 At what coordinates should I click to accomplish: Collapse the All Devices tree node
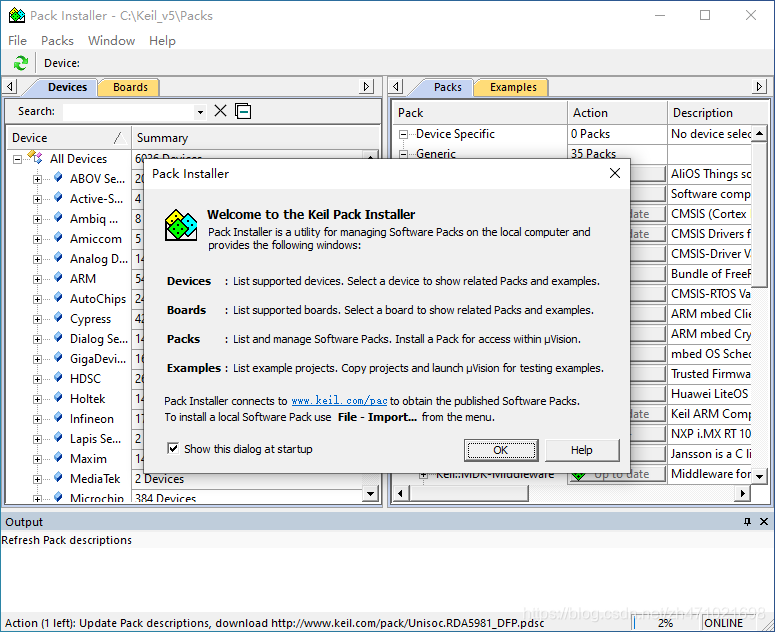click(x=17, y=159)
